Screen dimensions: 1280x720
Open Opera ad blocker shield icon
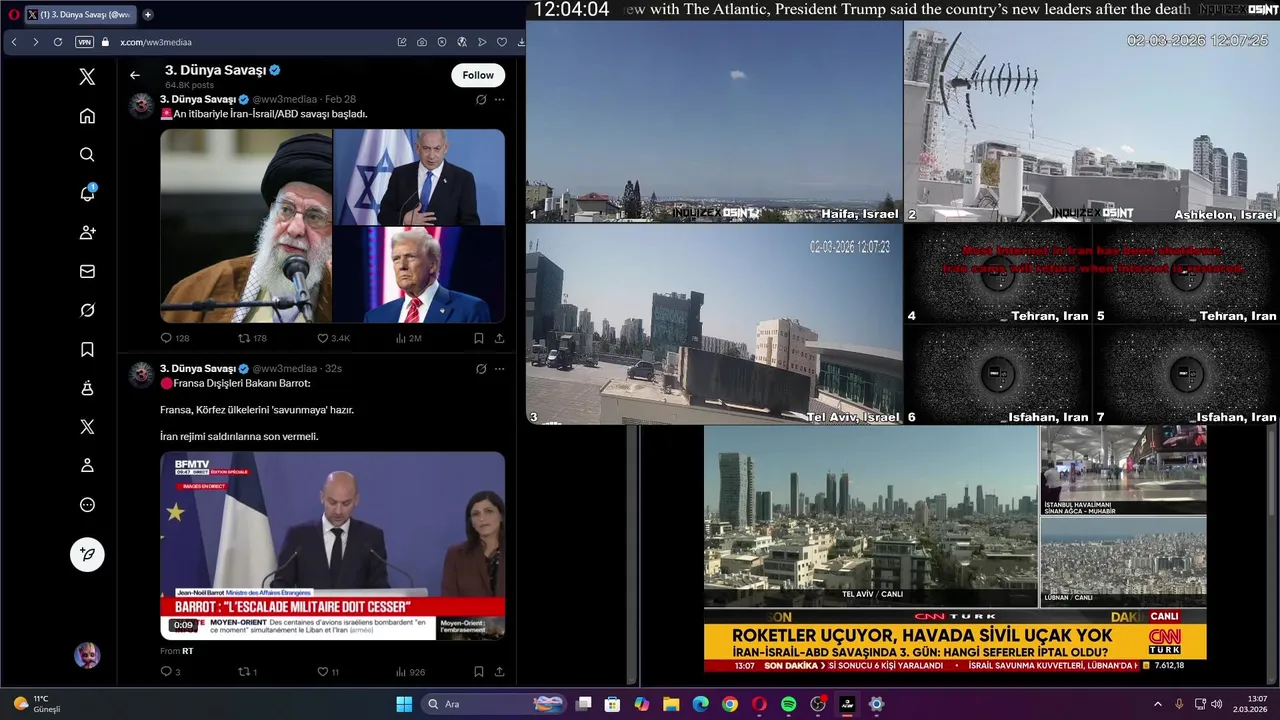(x=442, y=42)
